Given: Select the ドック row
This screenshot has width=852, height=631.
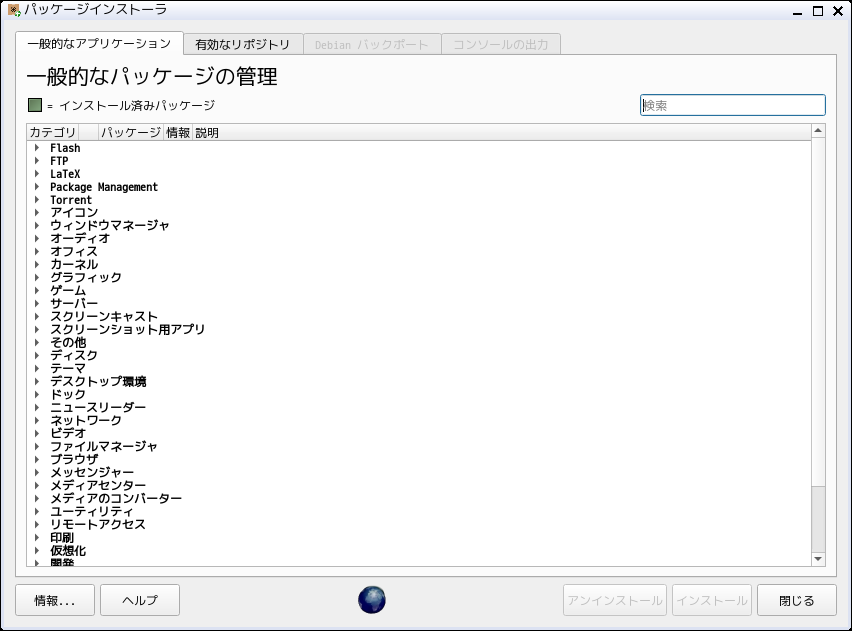Looking at the screenshot, I should [x=419, y=395].
